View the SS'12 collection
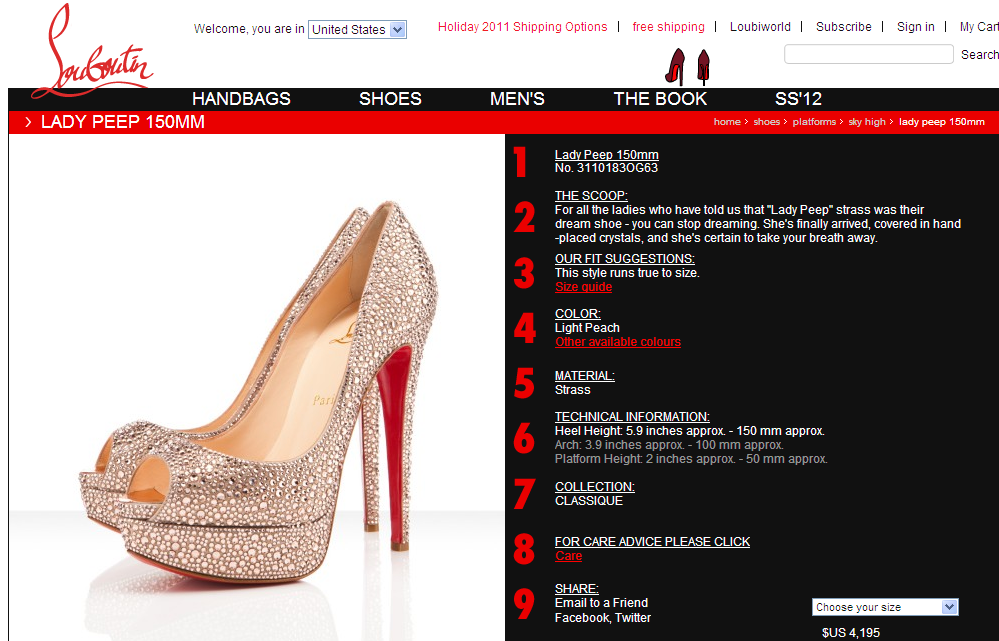The height and width of the screenshot is (641, 999). click(797, 99)
